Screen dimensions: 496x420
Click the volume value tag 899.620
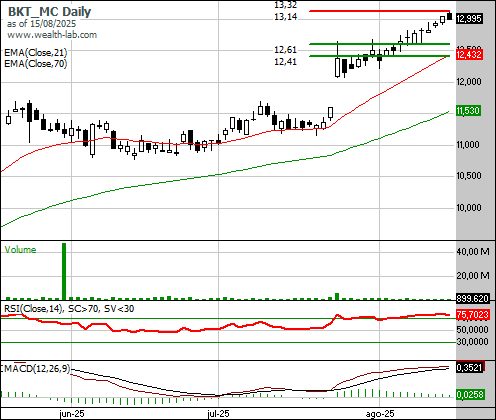coord(472,299)
